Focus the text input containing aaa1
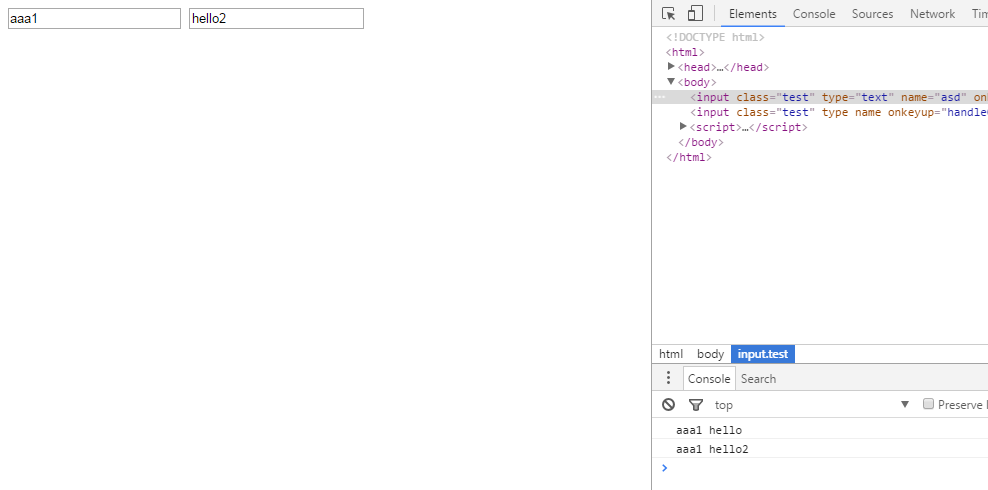Viewport: 988px width, 490px height. (95, 18)
